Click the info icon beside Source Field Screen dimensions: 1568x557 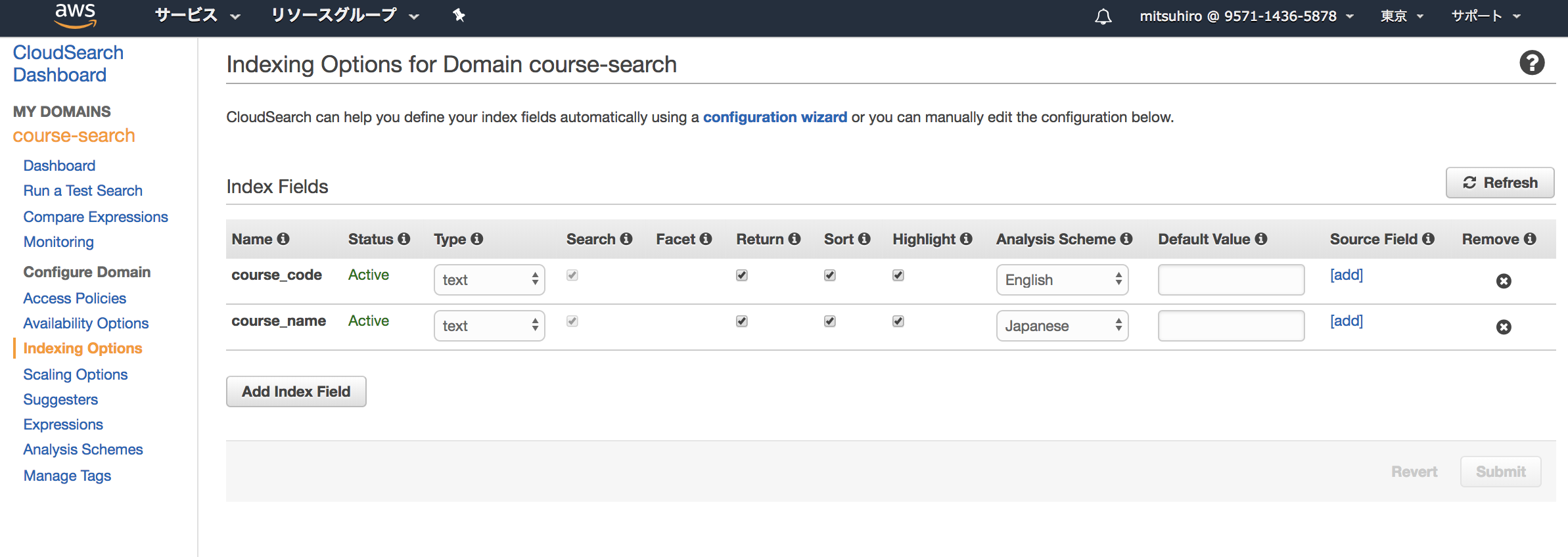(x=1428, y=239)
